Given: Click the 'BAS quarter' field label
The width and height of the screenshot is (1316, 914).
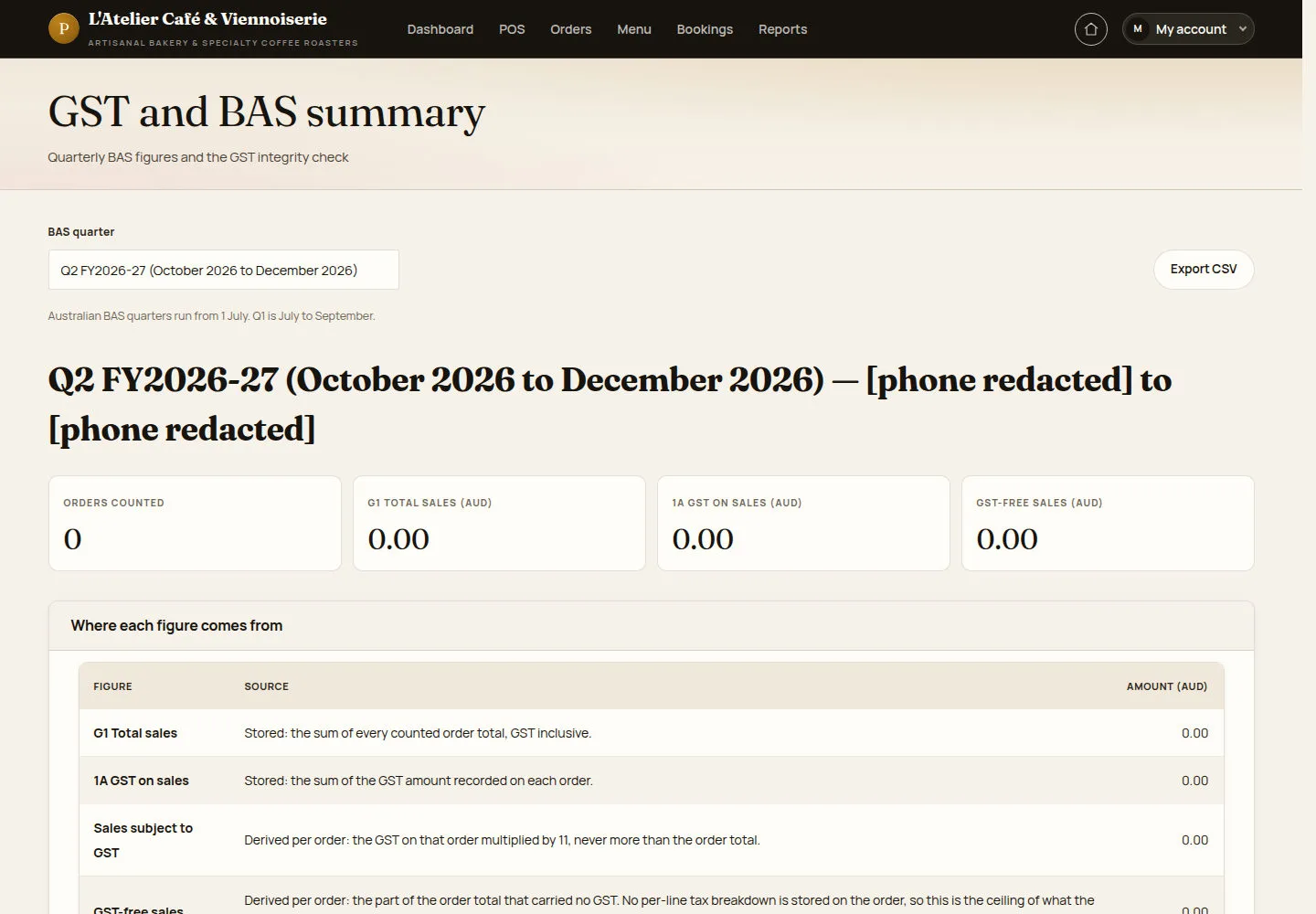Looking at the screenshot, I should pyautogui.click(x=81, y=232).
